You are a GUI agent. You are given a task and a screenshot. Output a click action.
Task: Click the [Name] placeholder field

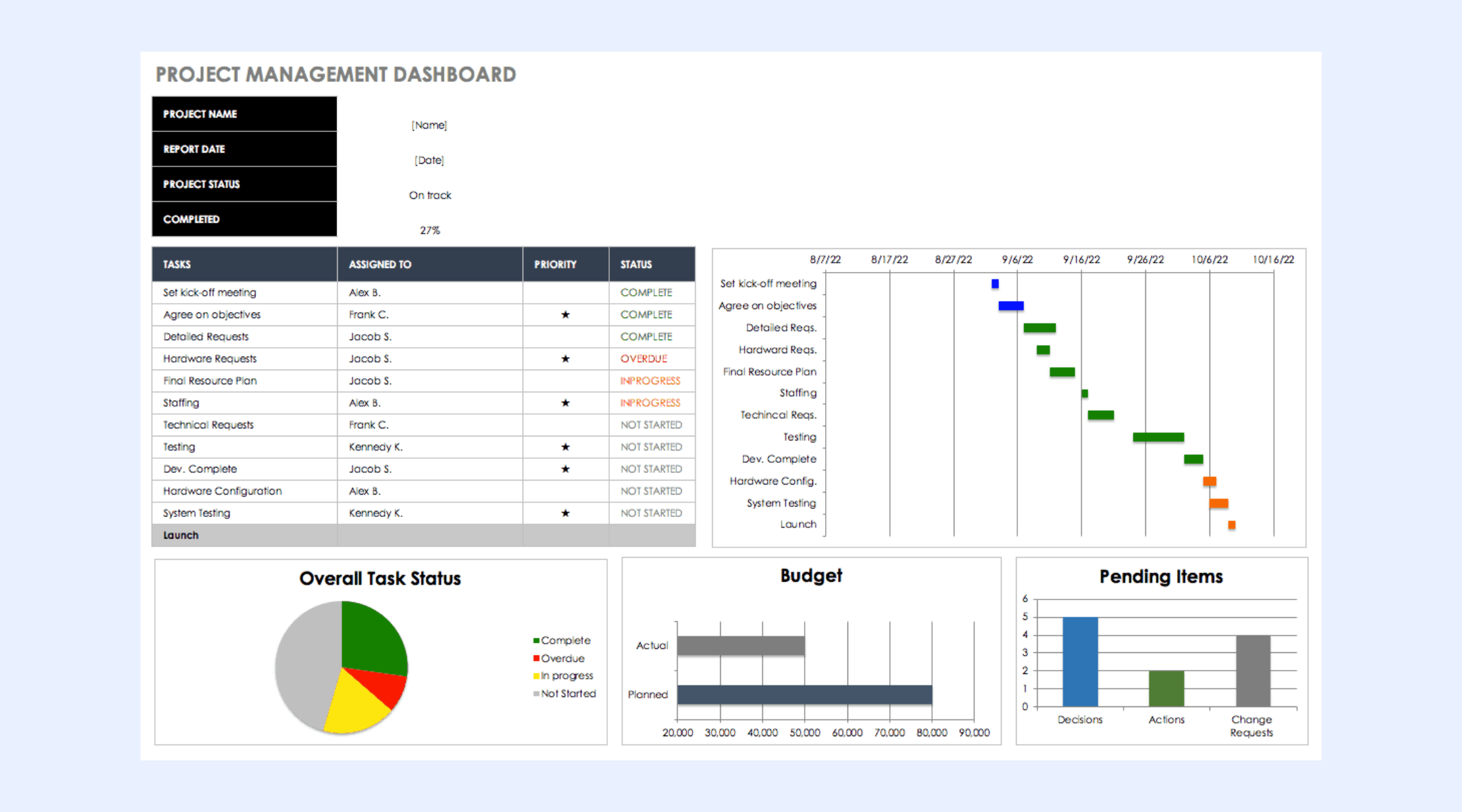tap(429, 125)
